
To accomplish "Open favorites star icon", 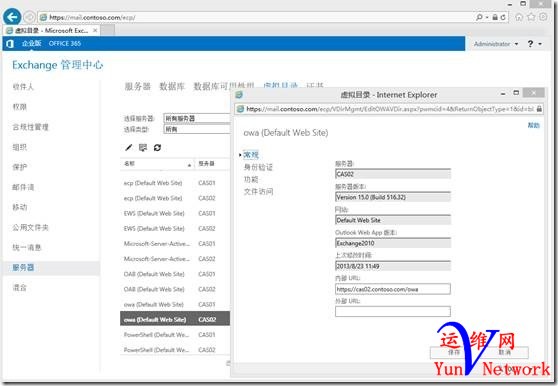I will (x=531, y=17).
